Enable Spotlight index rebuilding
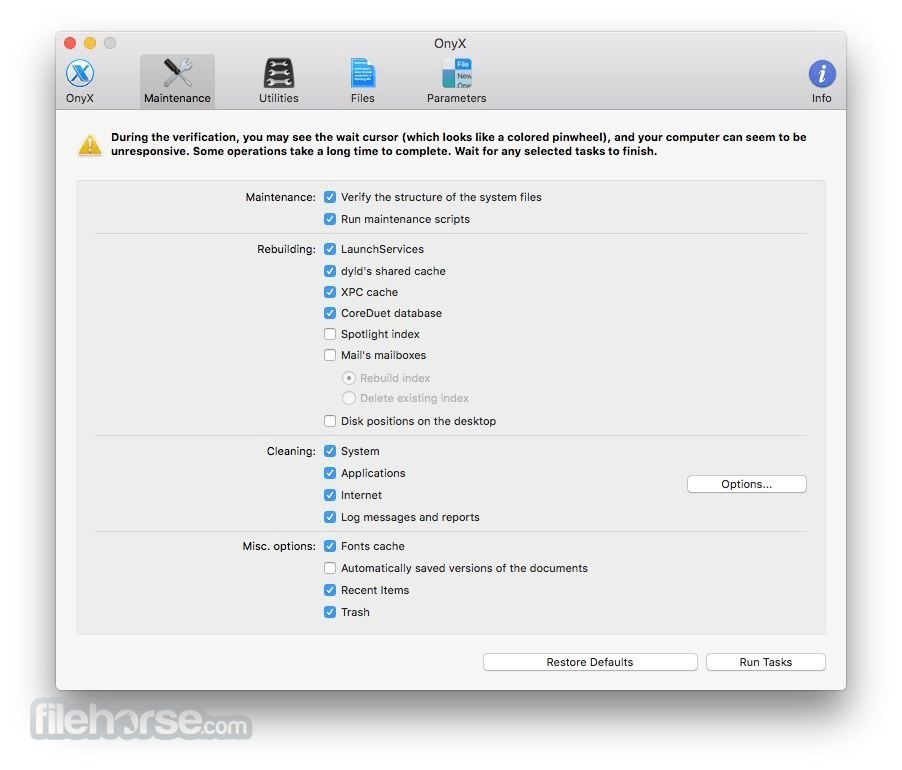This screenshot has height=770, width=902. pos(330,334)
